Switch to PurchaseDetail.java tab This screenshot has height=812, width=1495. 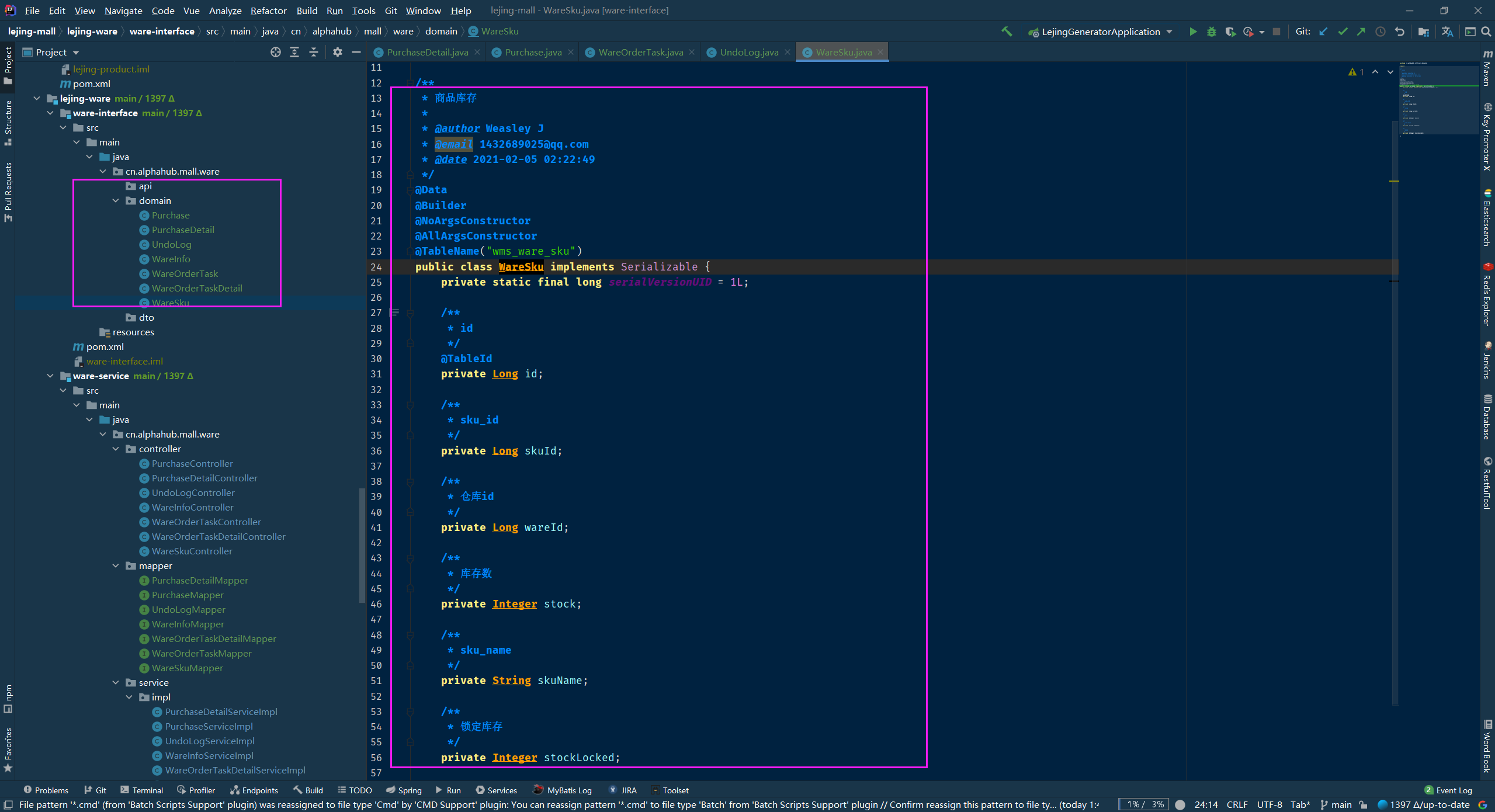click(x=427, y=52)
